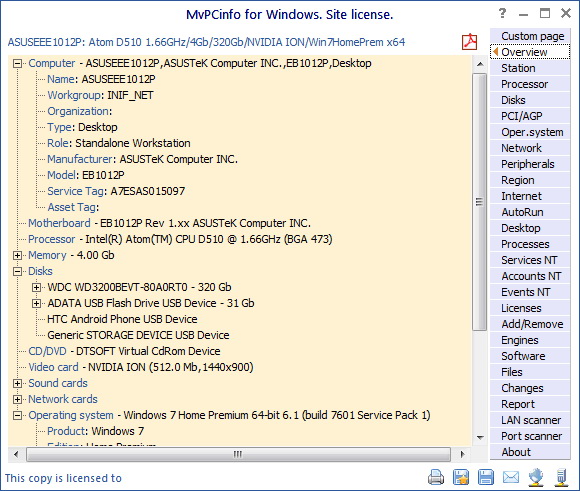Click the Product: Windows 7 row
The width and height of the screenshot is (580, 491).
tap(95, 431)
